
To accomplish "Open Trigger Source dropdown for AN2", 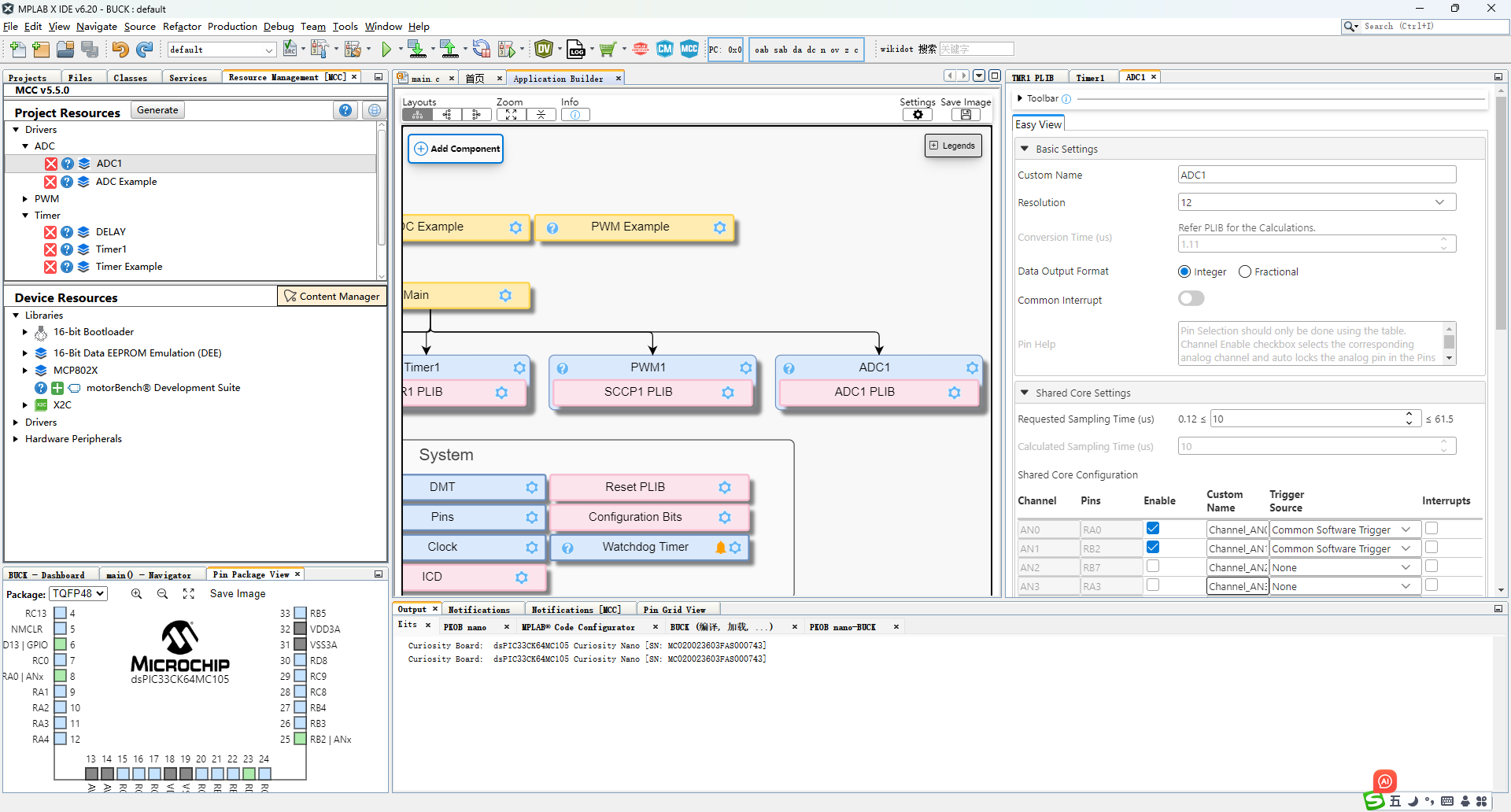I will coord(1345,567).
